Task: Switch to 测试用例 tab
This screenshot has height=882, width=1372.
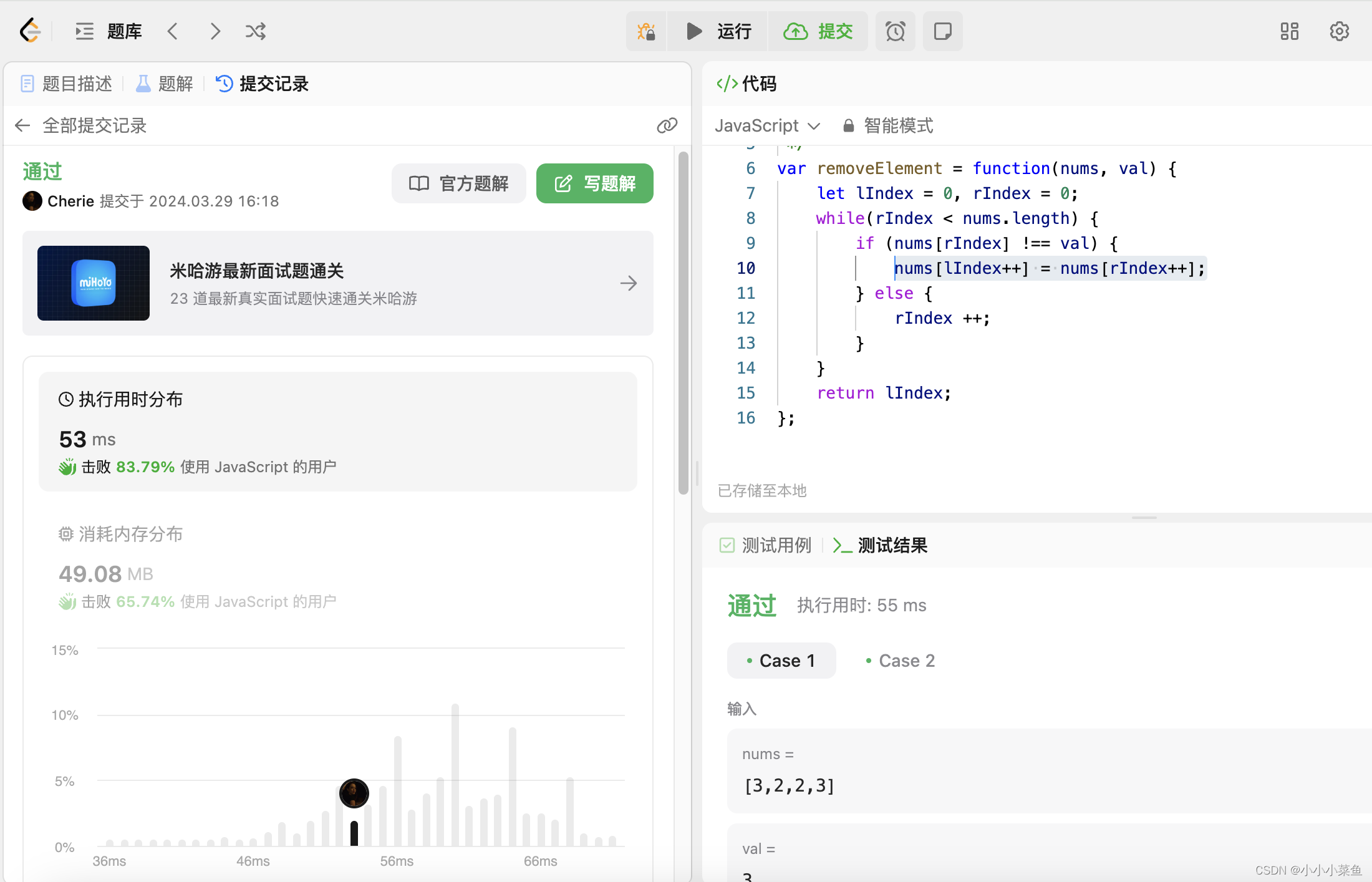Action: [766, 545]
